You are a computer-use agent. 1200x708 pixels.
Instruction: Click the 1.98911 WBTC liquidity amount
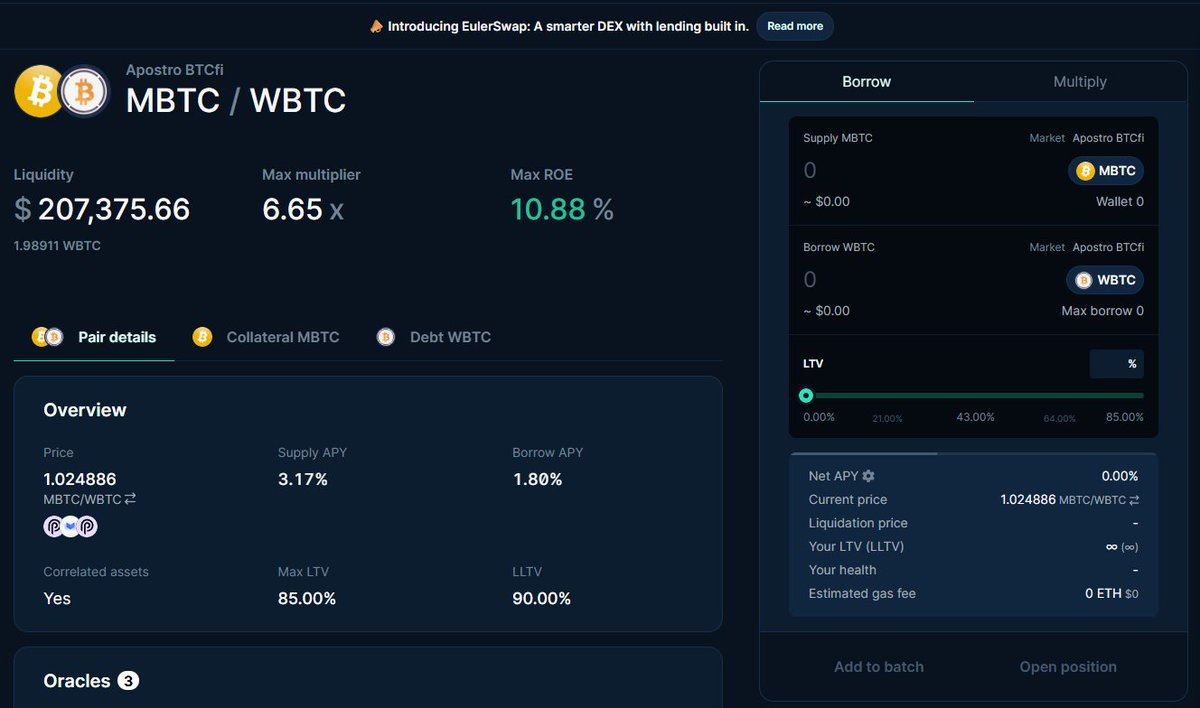click(x=57, y=245)
